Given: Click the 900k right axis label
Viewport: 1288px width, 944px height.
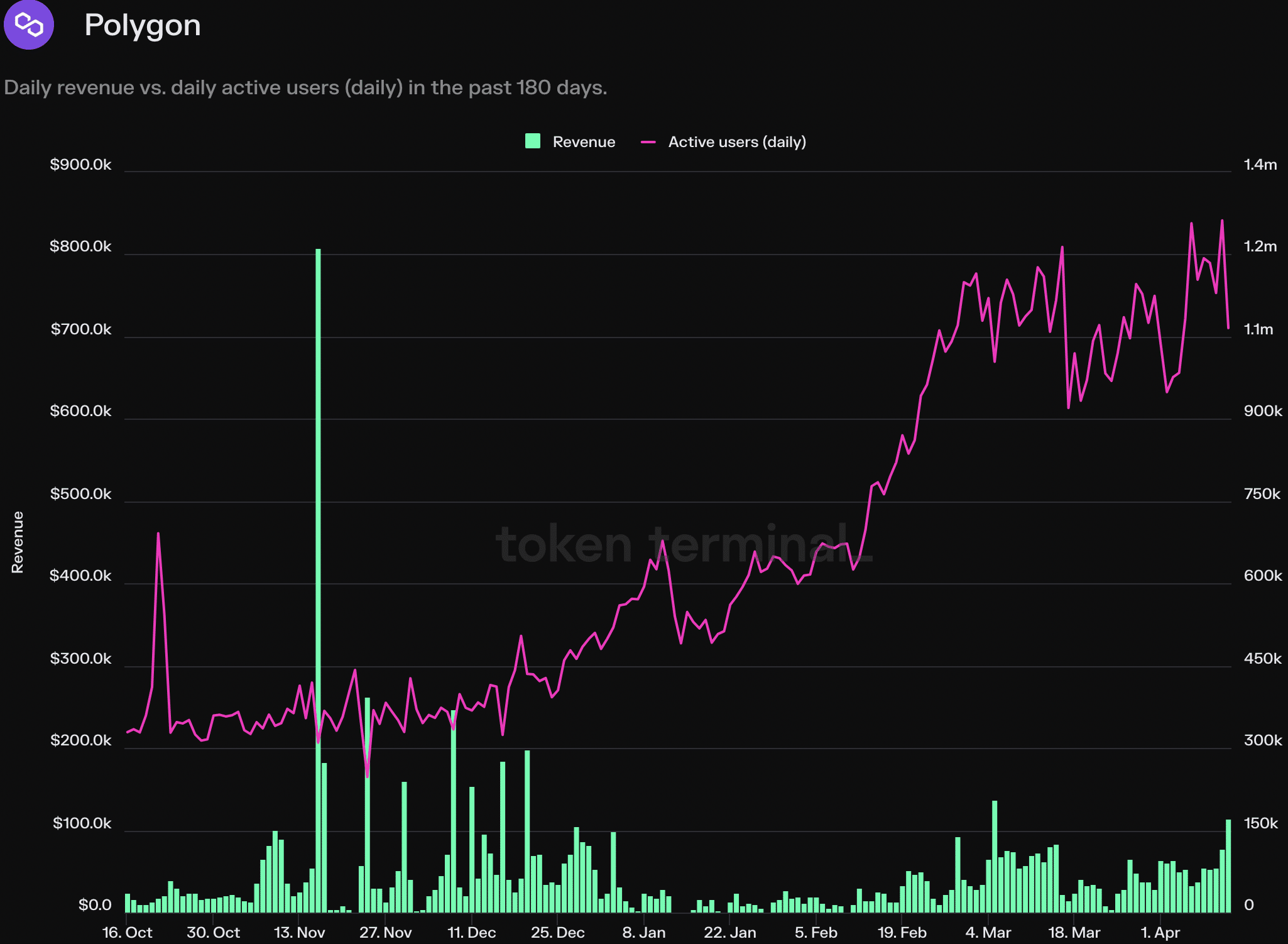Looking at the screenshot, I should coord(1263,411).
